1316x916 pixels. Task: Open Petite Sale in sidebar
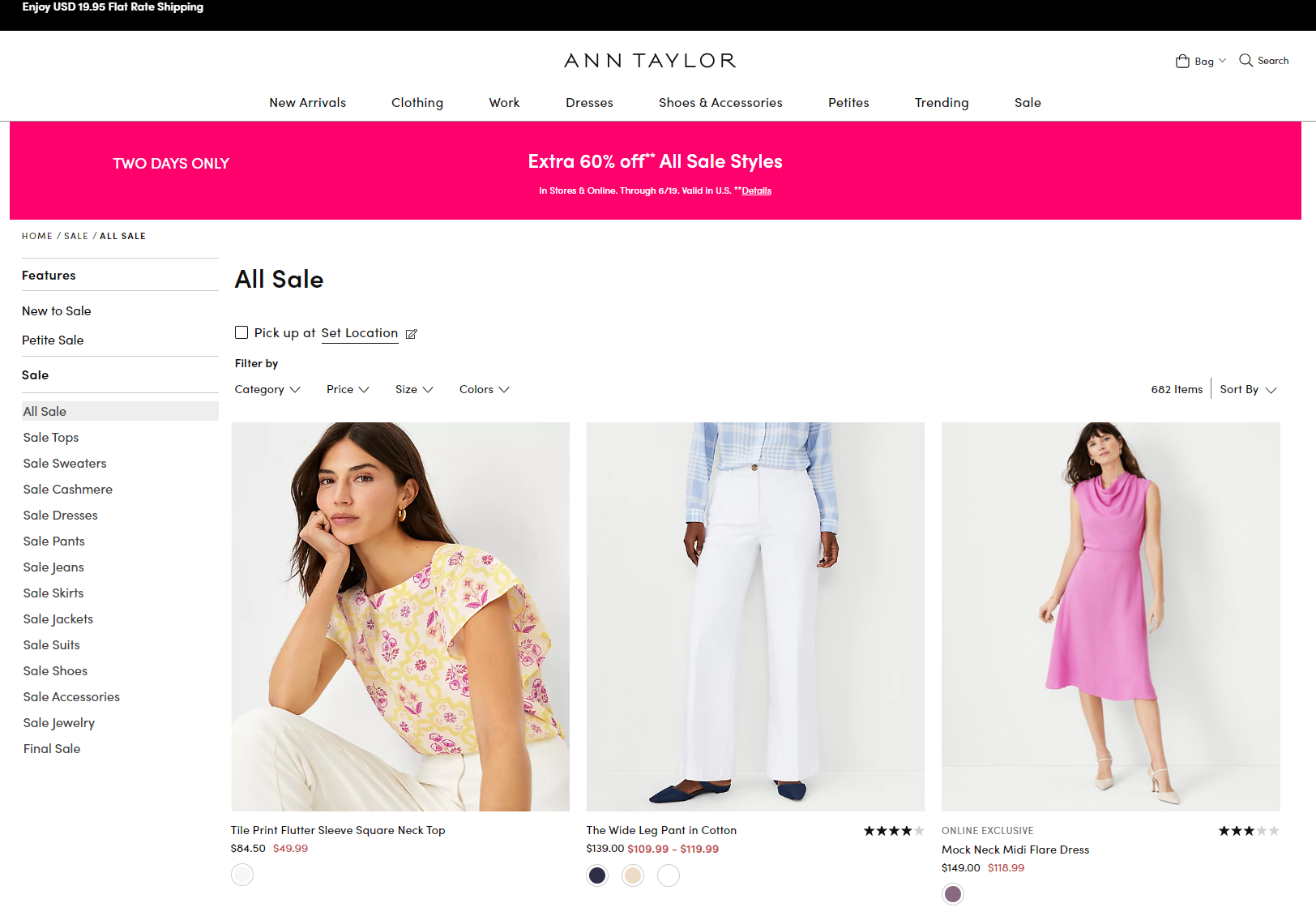click(x=53, y=340)
